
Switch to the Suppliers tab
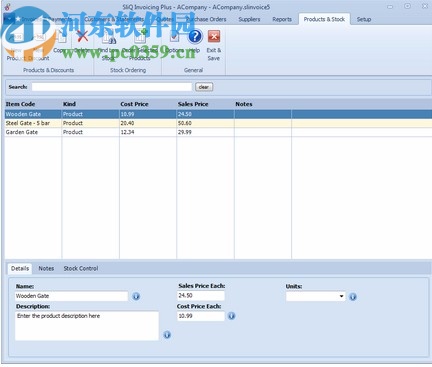(249, 19)
